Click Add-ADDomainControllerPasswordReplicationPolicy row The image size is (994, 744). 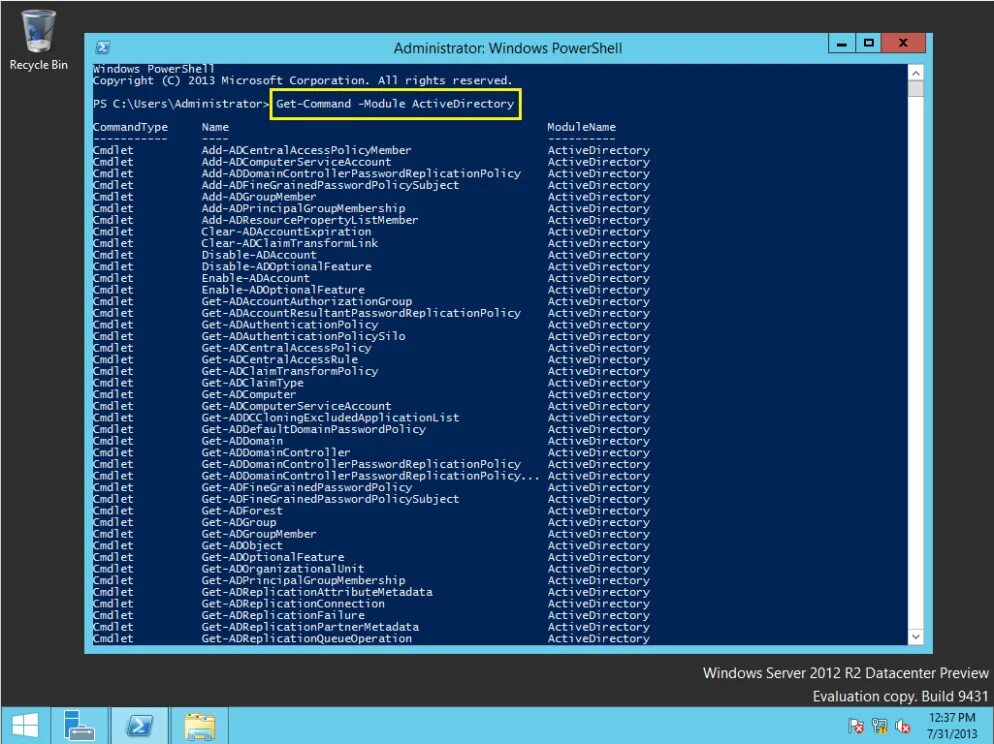[371, 173]
